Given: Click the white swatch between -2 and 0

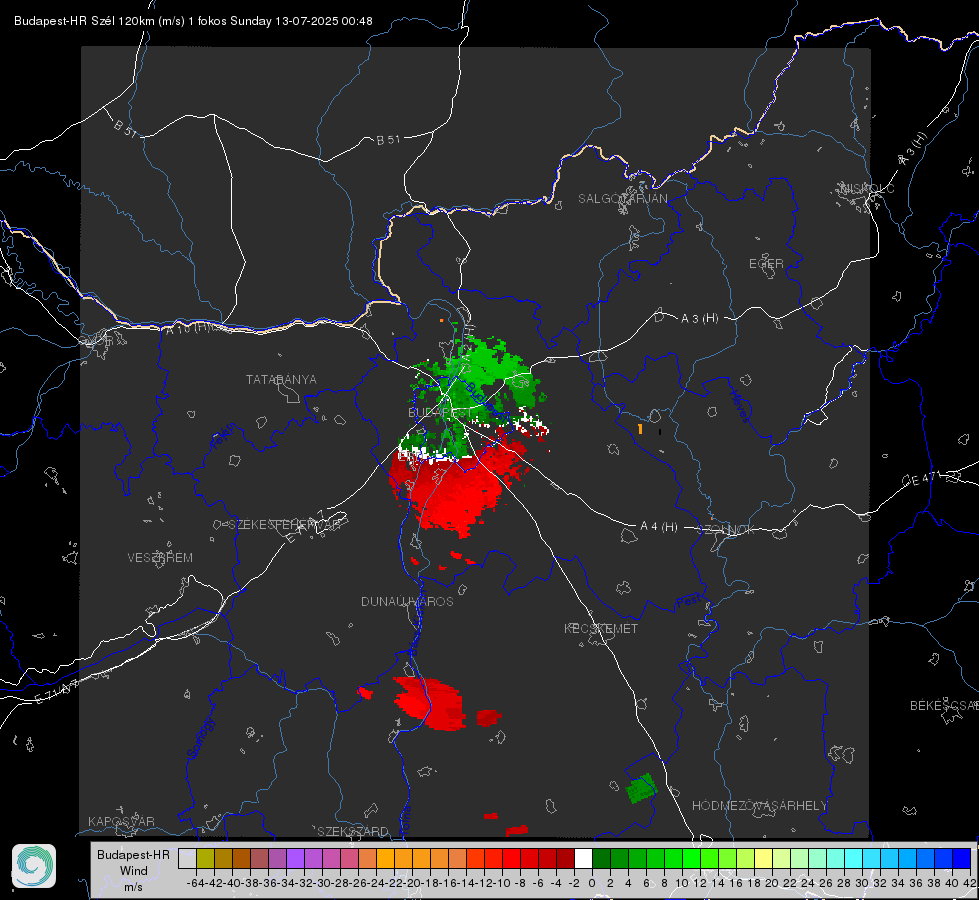Looking at the screenshot, I should 583,859.
